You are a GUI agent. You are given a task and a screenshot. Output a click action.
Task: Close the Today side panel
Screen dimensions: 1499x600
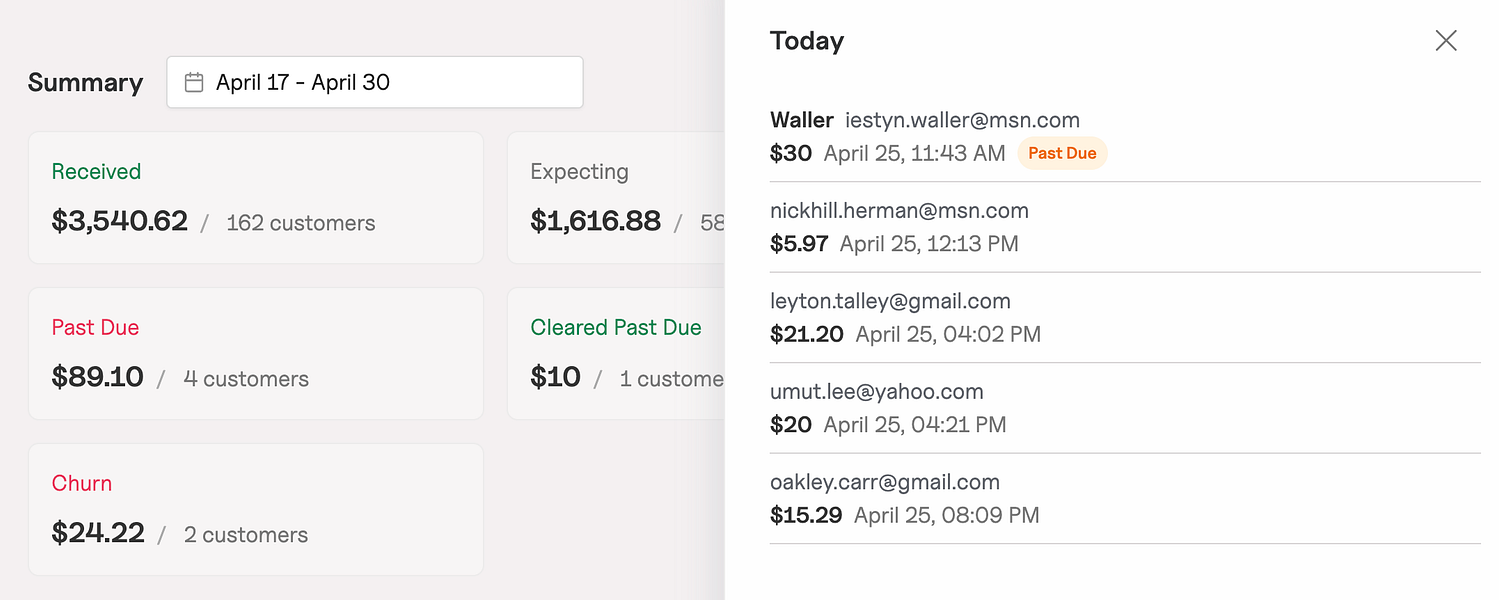[x=1445, y=41]
